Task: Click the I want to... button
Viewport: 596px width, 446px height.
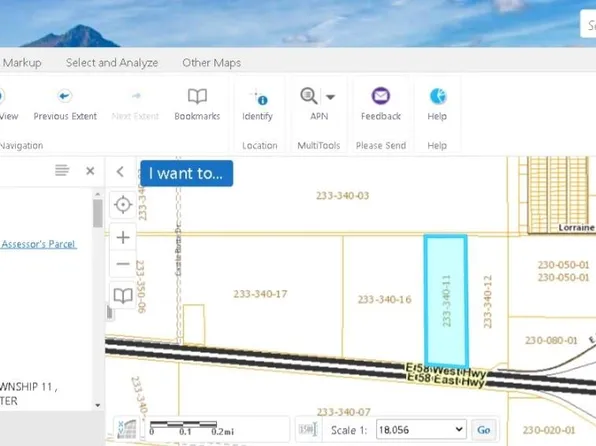Action: 186,173
